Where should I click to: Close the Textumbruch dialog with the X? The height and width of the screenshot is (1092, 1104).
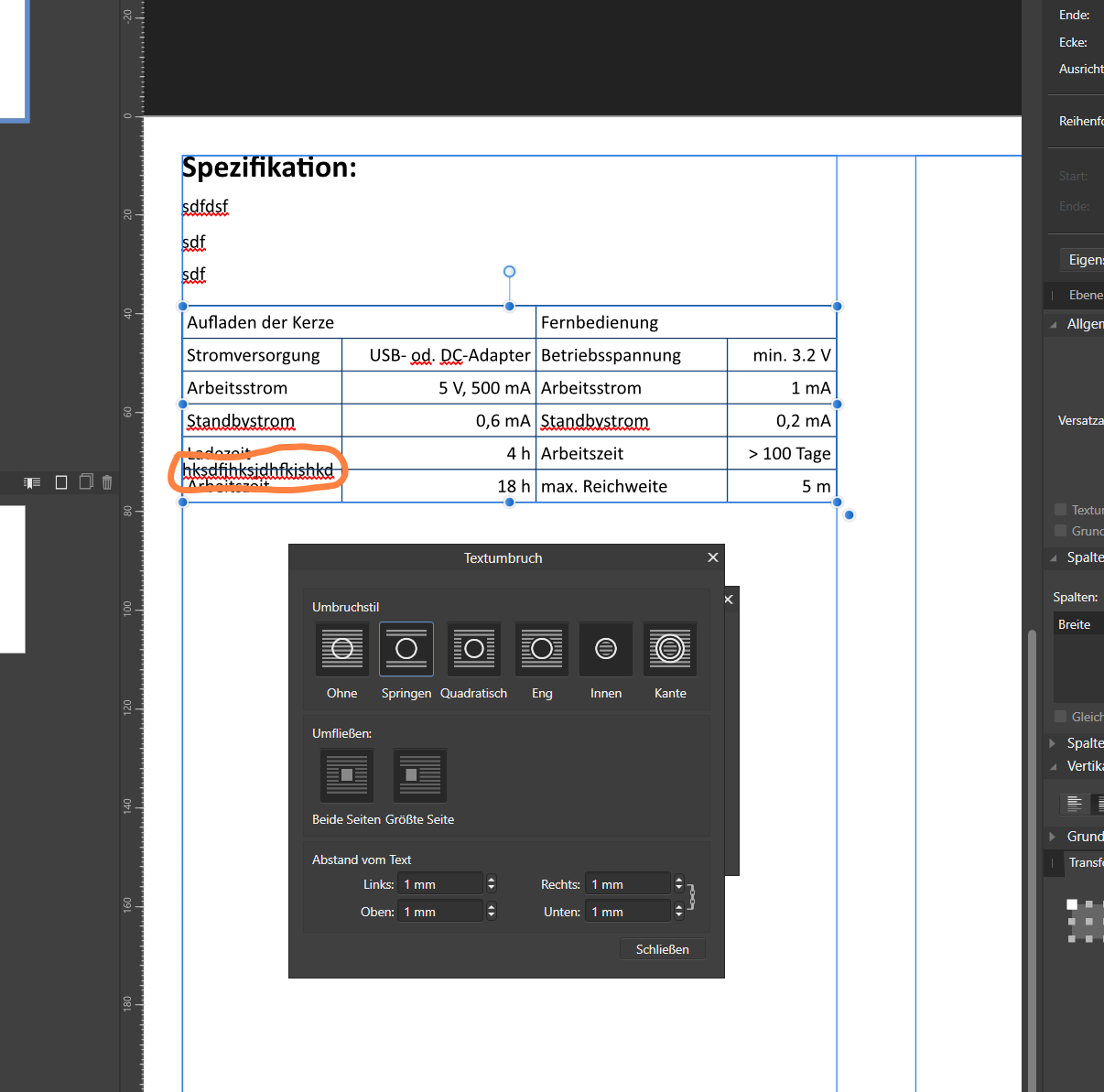coord(713,557)
